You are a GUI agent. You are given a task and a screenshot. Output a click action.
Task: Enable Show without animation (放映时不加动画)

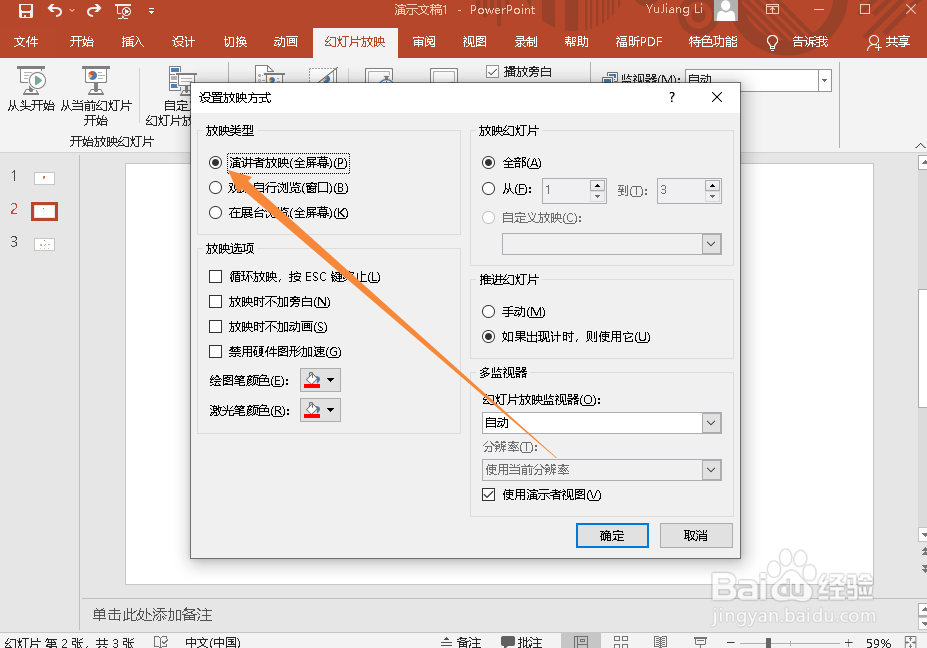click(215, 326)
